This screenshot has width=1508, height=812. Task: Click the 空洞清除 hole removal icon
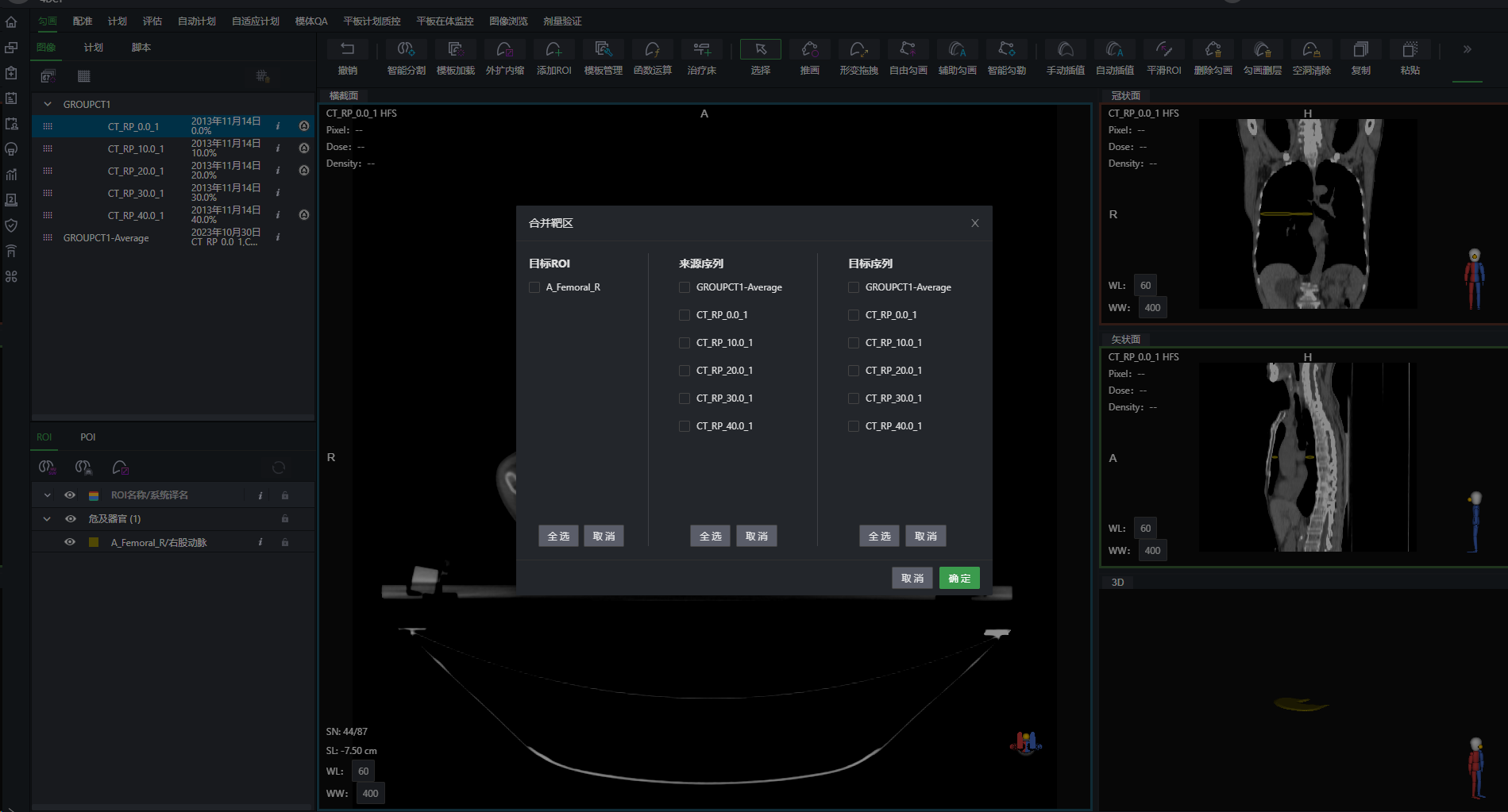tap(1312, 50)
